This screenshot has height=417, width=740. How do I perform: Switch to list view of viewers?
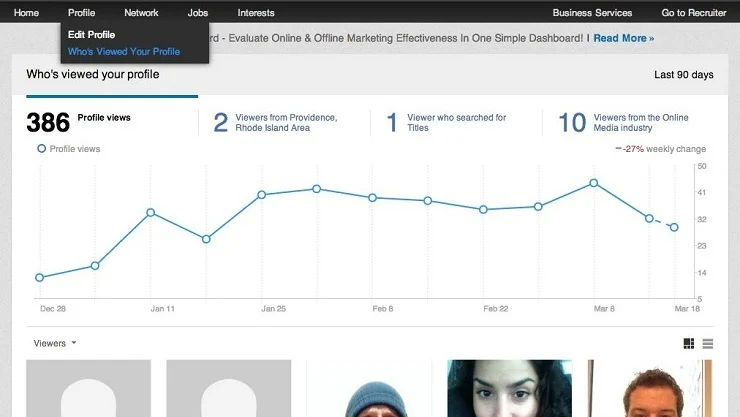[x=707, y=343]
